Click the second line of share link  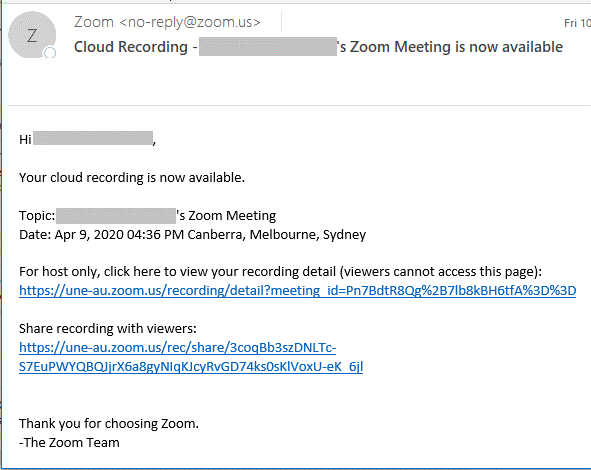pyautogui.click(x=191, y=366)
